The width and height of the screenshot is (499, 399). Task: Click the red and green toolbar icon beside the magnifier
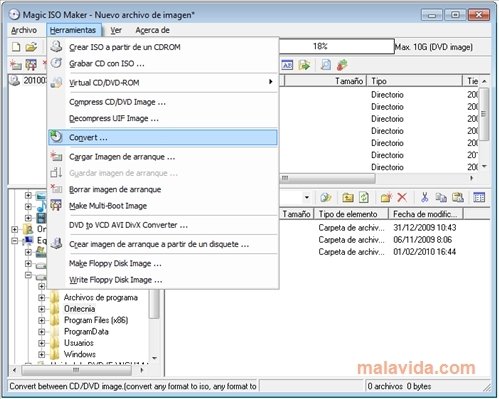coord(342,65)
